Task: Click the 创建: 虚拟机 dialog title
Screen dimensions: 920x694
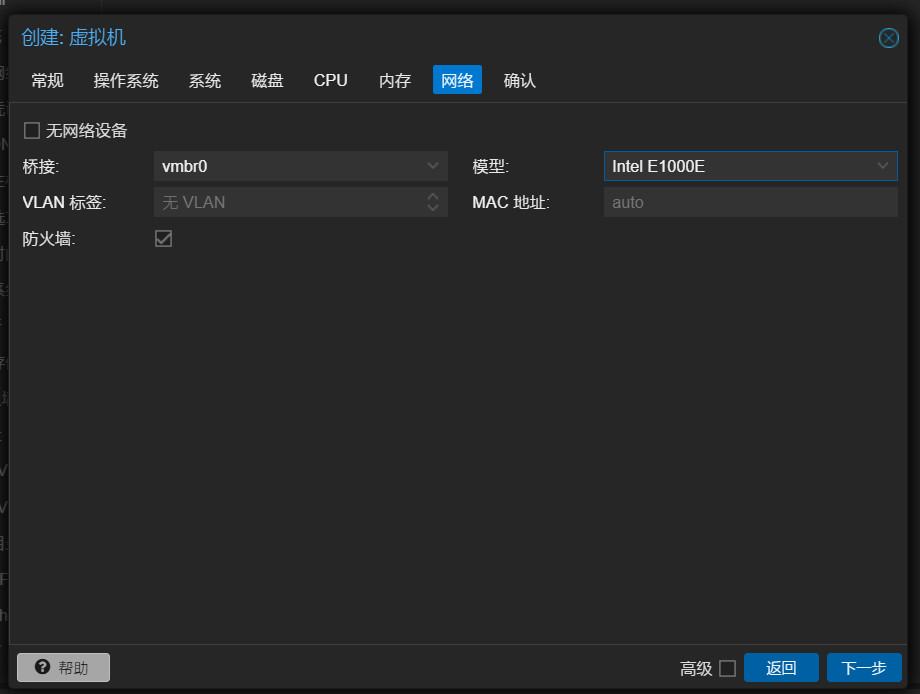Action: [73, 38]
